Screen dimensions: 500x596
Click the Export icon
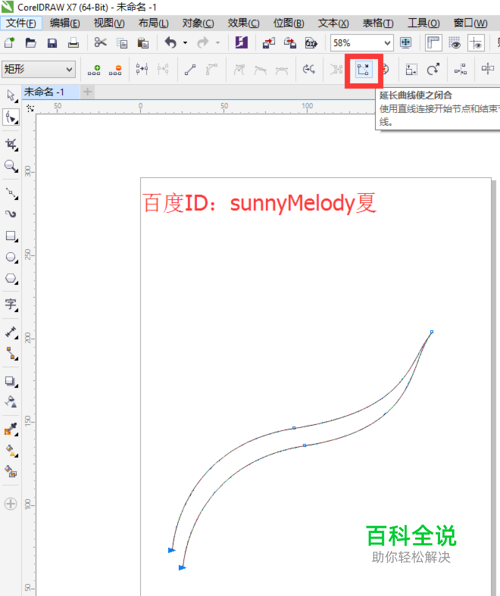coord(290,43)
